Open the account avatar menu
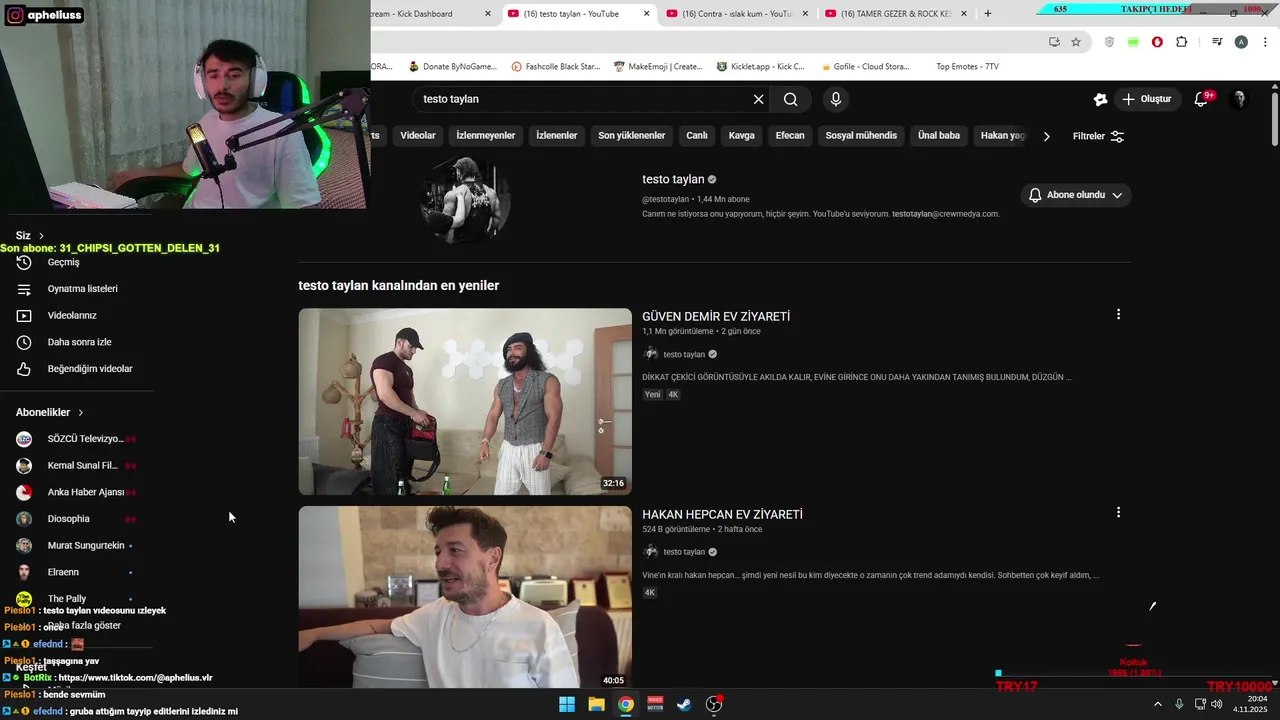 point(1239,99)
